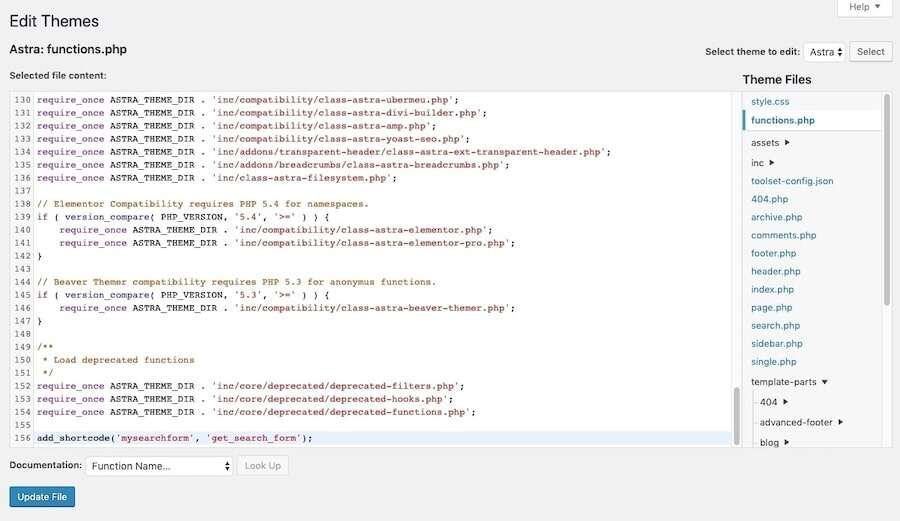Expand the blog subfolder

[x=774, y=442]
